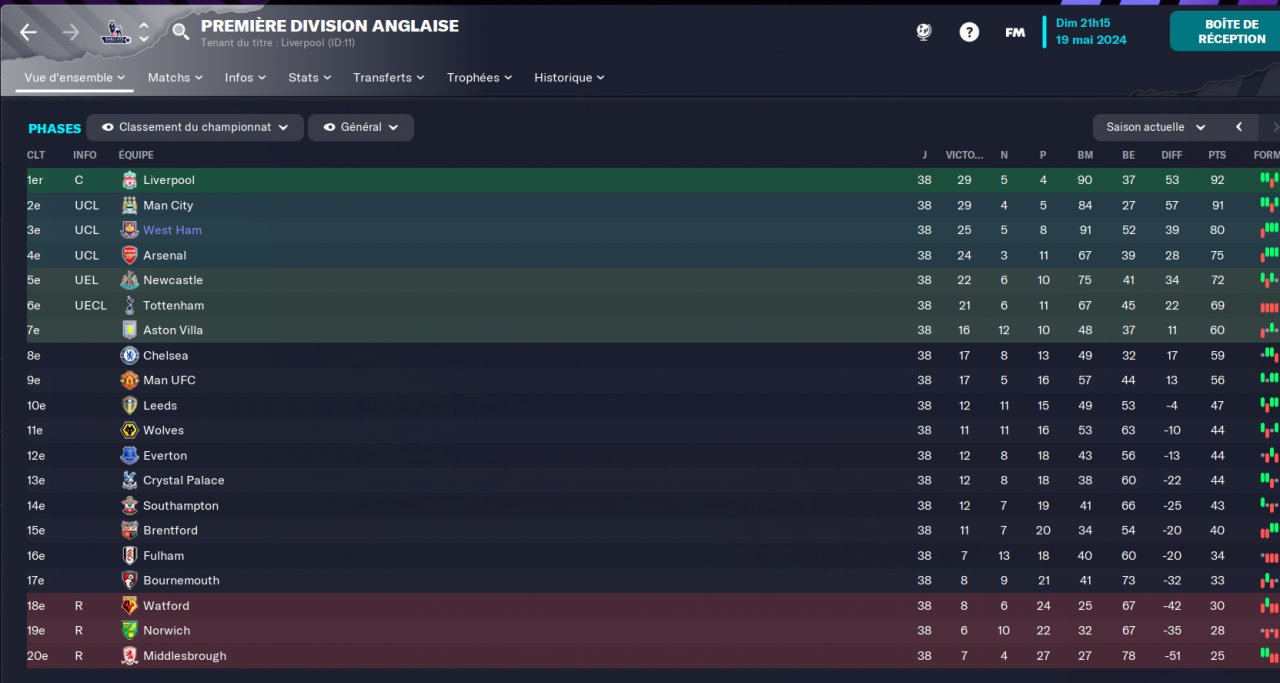Open the West Ham team link
Image resolution: width=1280 pixels, height=683 pixels.
(x=172, y=230)
